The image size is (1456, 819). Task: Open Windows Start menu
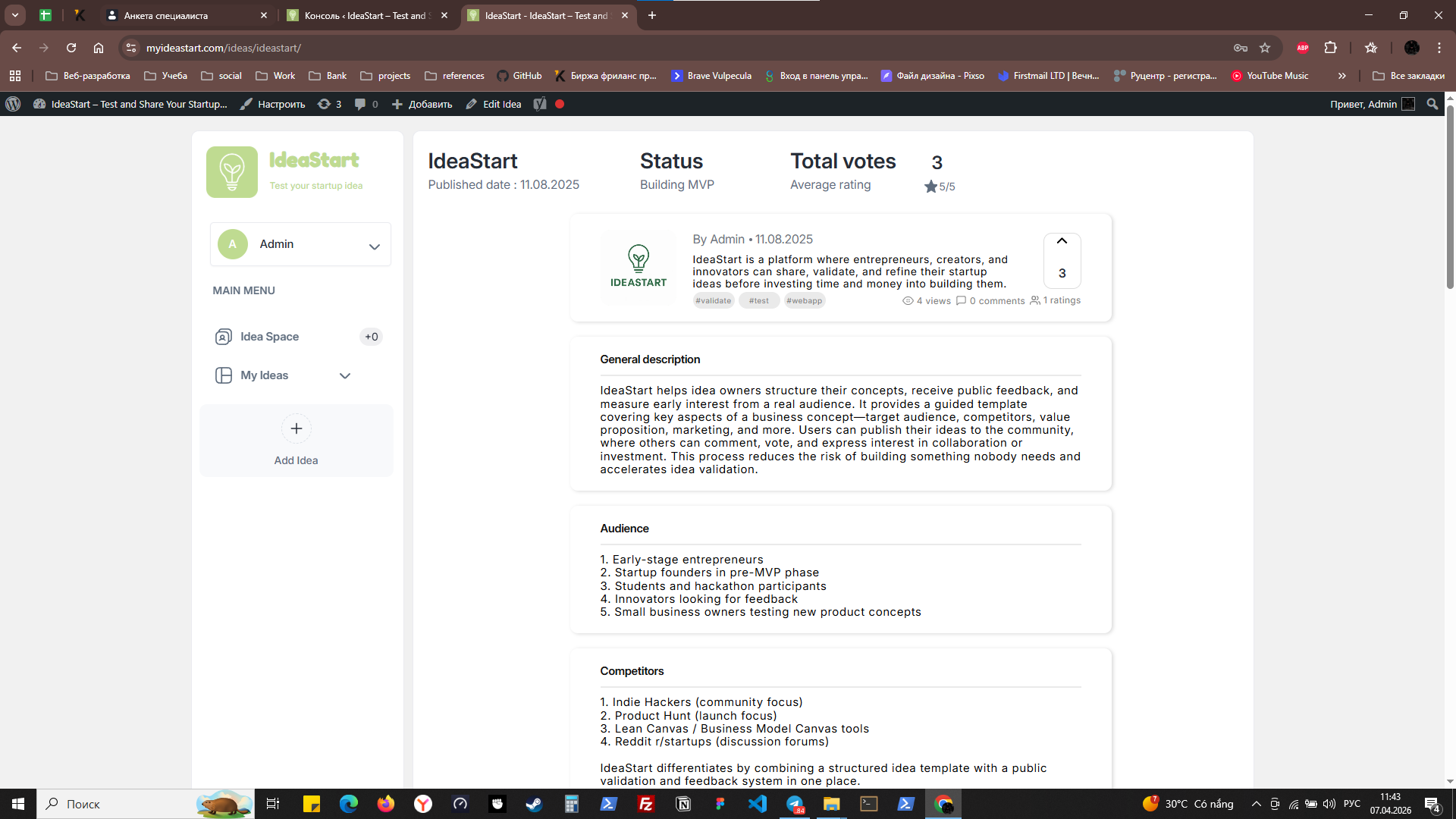[x=18, y=804]
